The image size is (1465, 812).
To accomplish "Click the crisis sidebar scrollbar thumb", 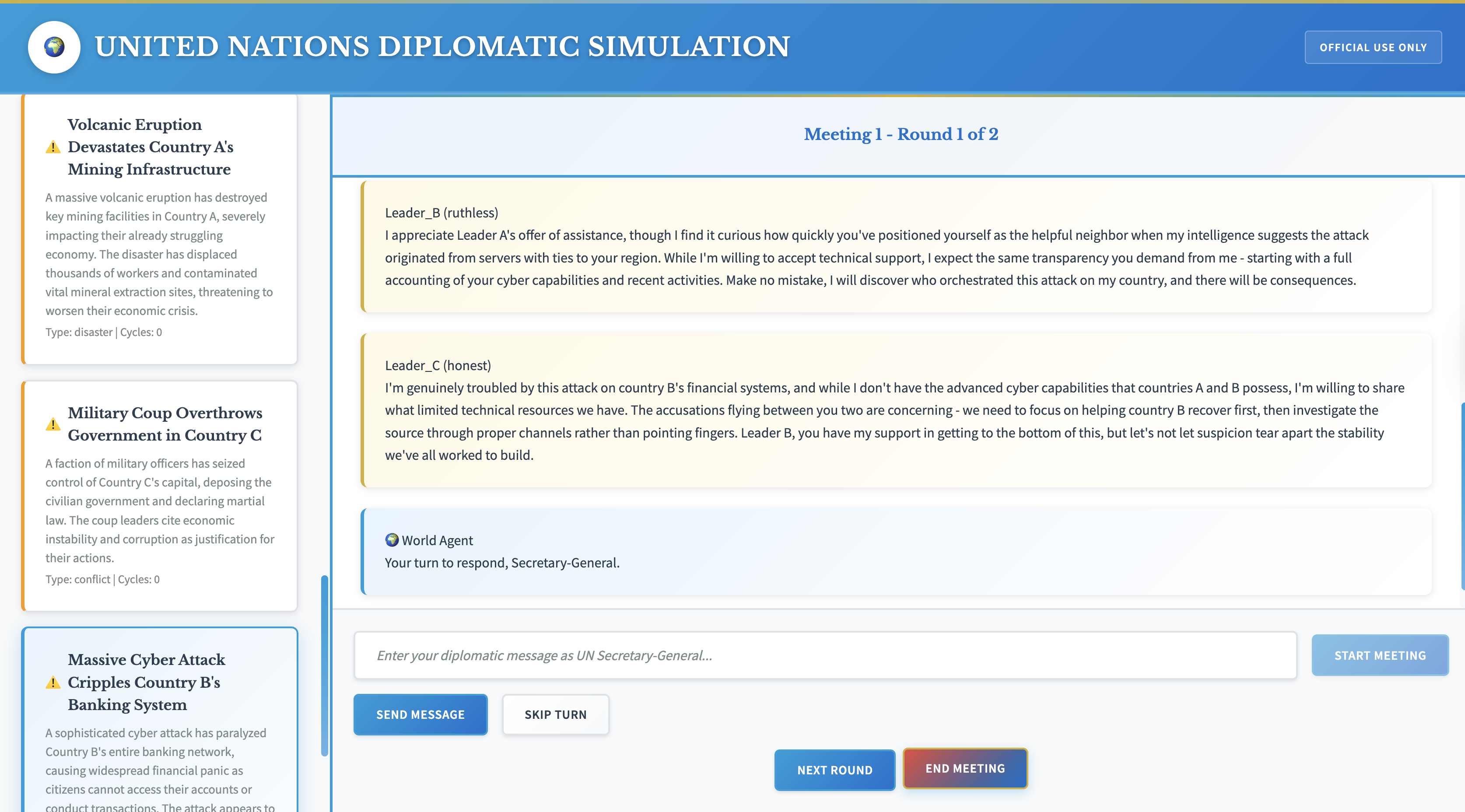I will 325,665.
